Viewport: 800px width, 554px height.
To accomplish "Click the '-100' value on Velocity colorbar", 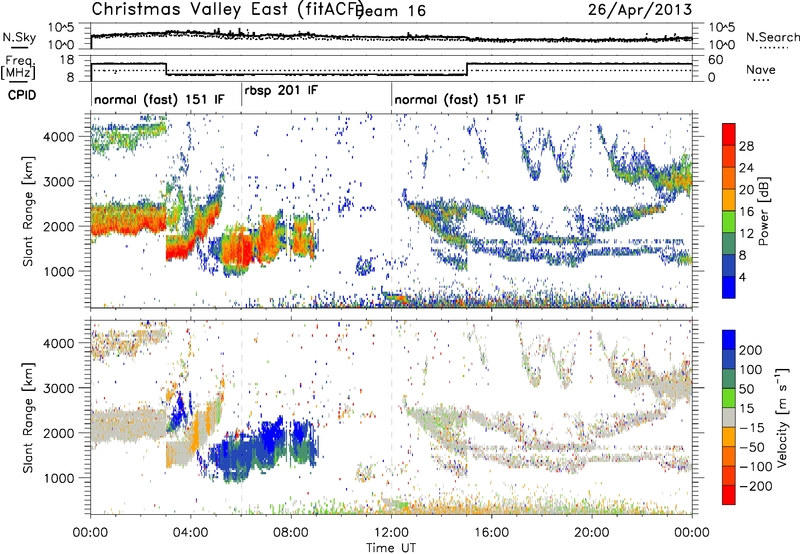I will (x=756, y=467).
